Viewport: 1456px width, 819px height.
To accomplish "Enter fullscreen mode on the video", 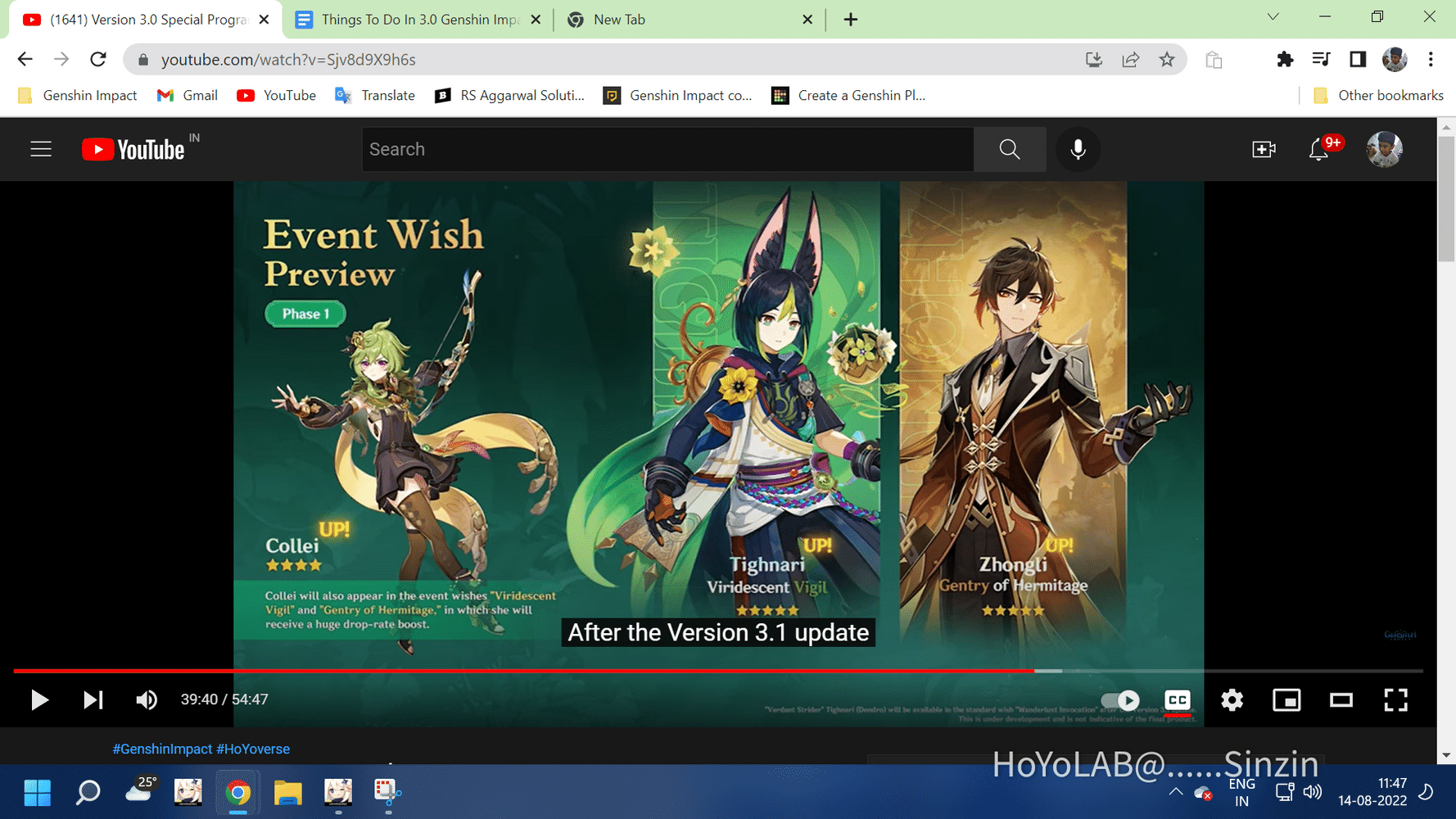I will pos(1395,700).
